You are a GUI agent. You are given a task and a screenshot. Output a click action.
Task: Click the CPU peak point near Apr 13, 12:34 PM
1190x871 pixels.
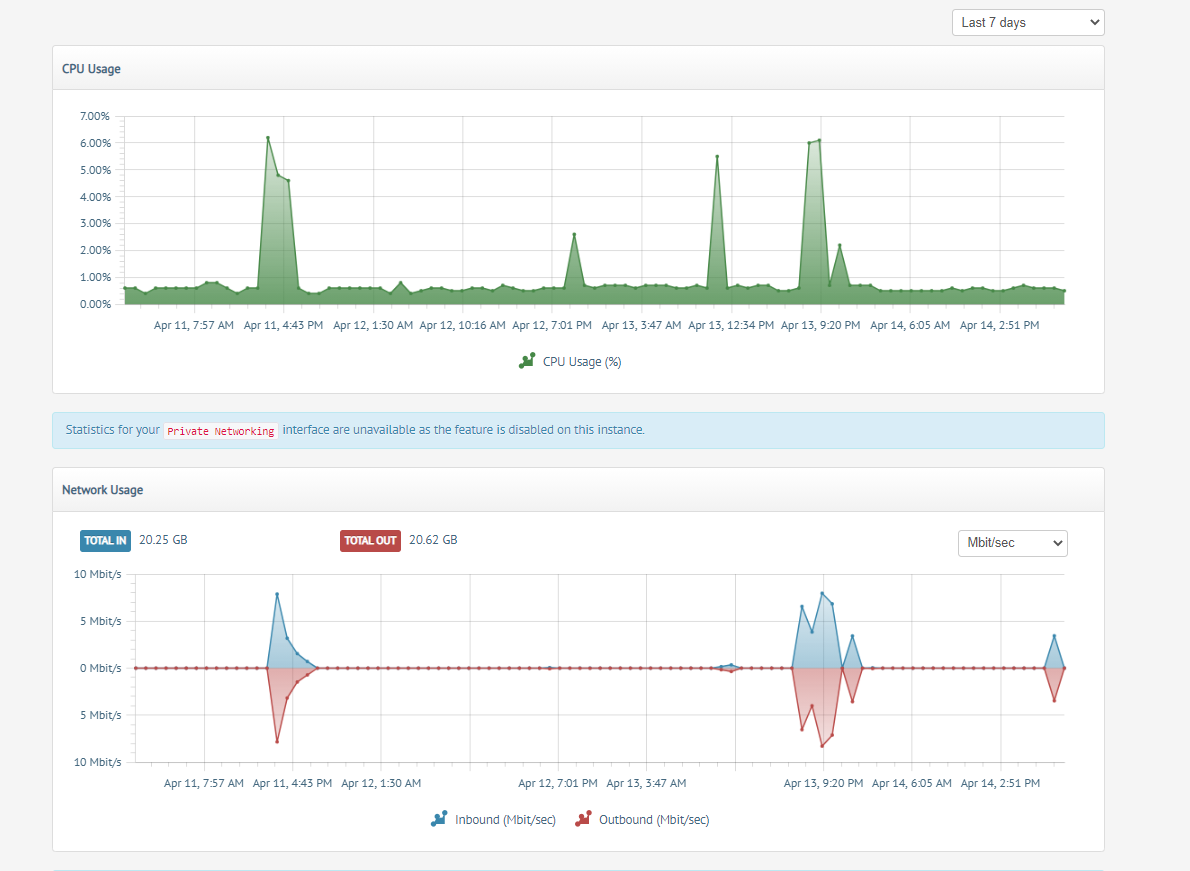click(x=717, y=157)
